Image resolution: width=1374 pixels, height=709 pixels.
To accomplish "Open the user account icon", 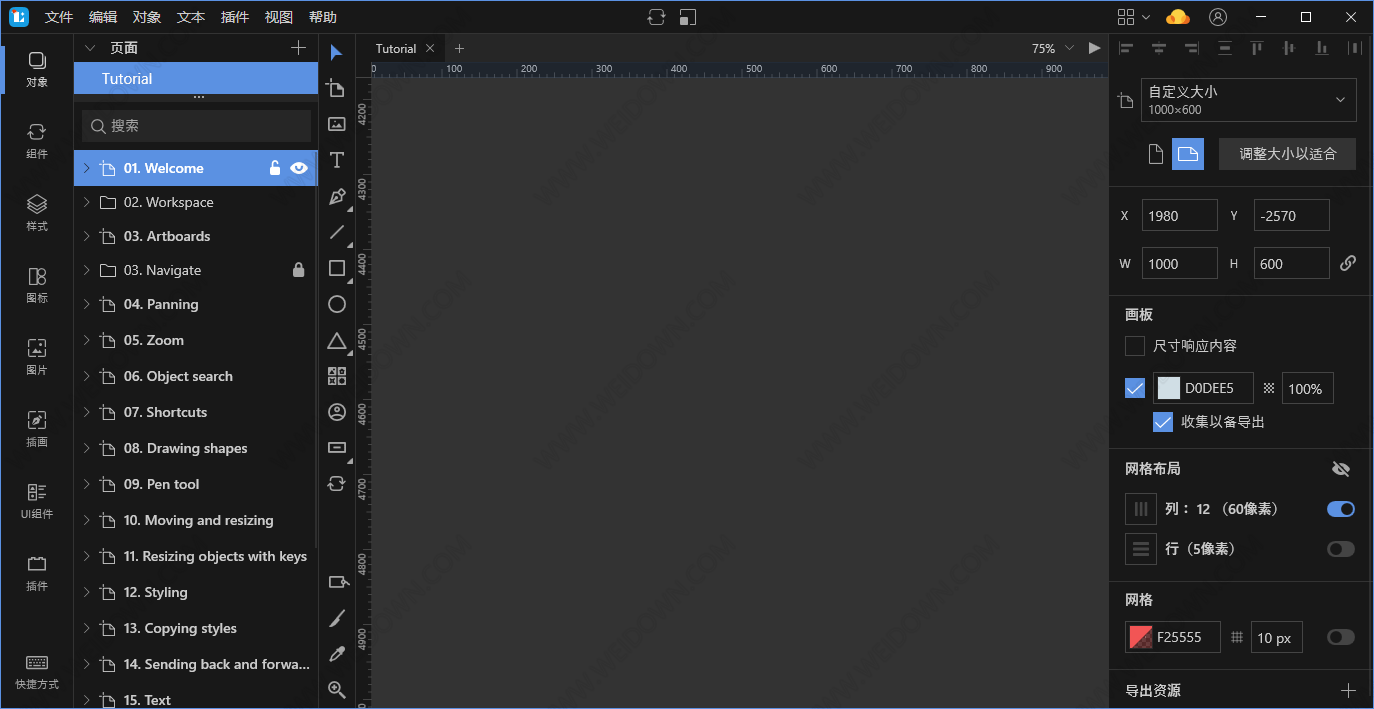I will coord(1218,17).
